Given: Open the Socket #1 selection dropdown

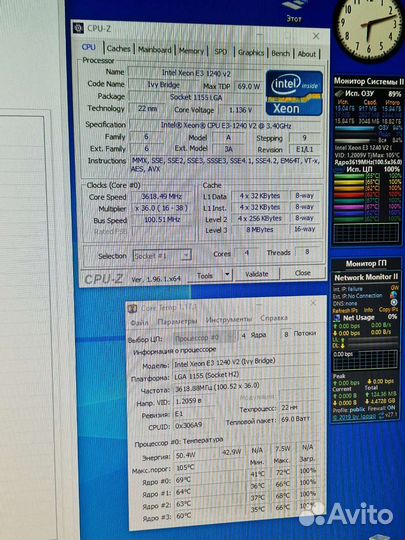Looking at the screenshot, I should point(162,256).
